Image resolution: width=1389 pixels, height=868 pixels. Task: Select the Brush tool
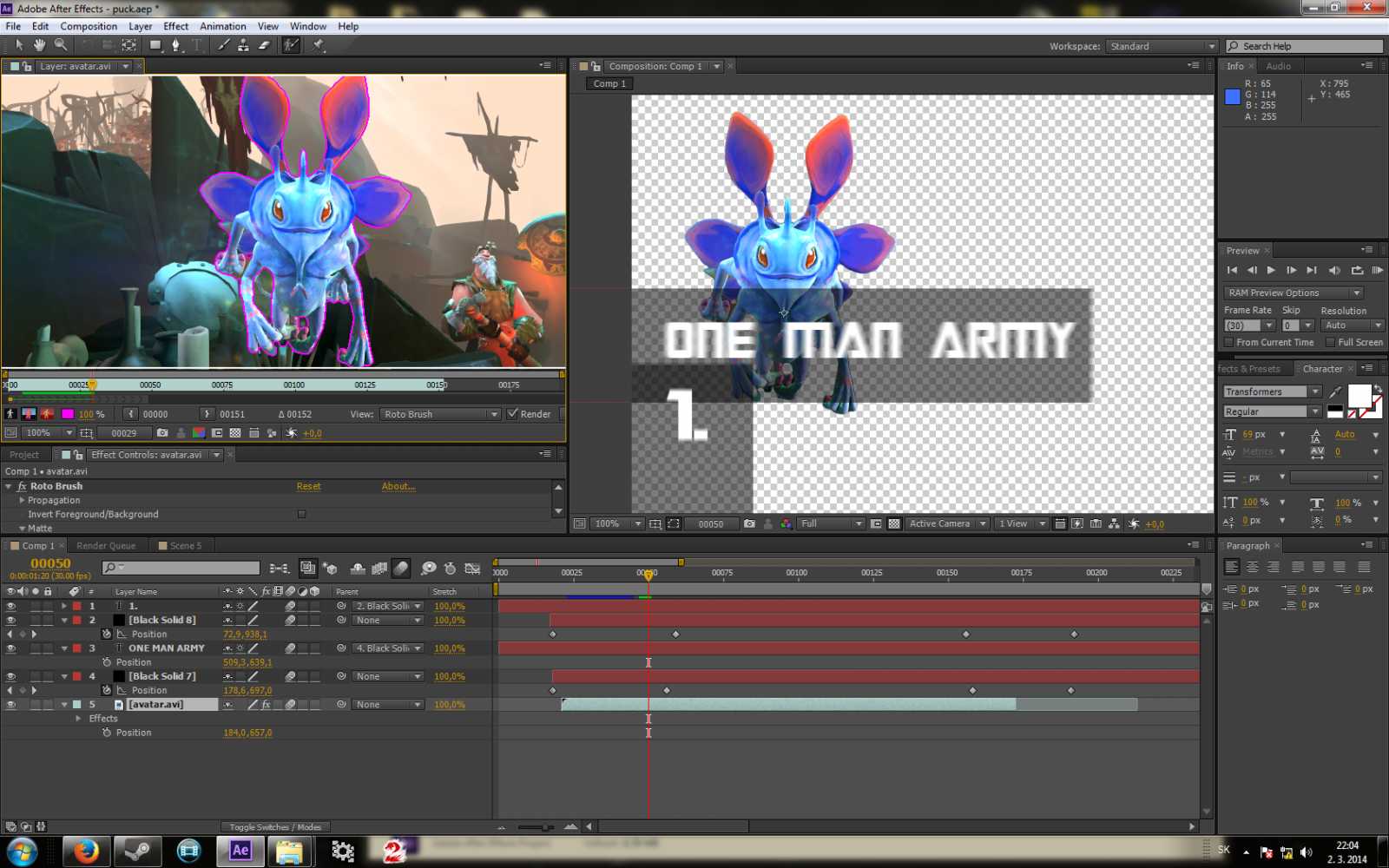pyautogui.click(x=223, y=45)
